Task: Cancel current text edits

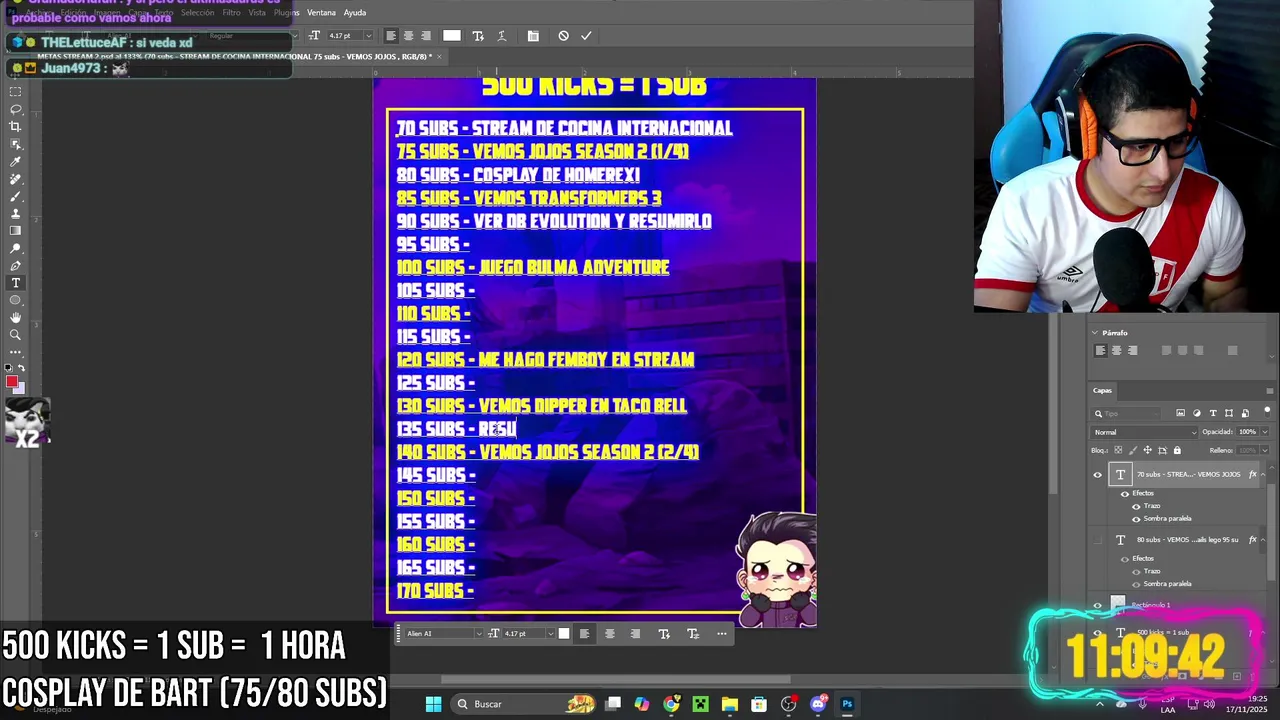Action: click(563, 36)
